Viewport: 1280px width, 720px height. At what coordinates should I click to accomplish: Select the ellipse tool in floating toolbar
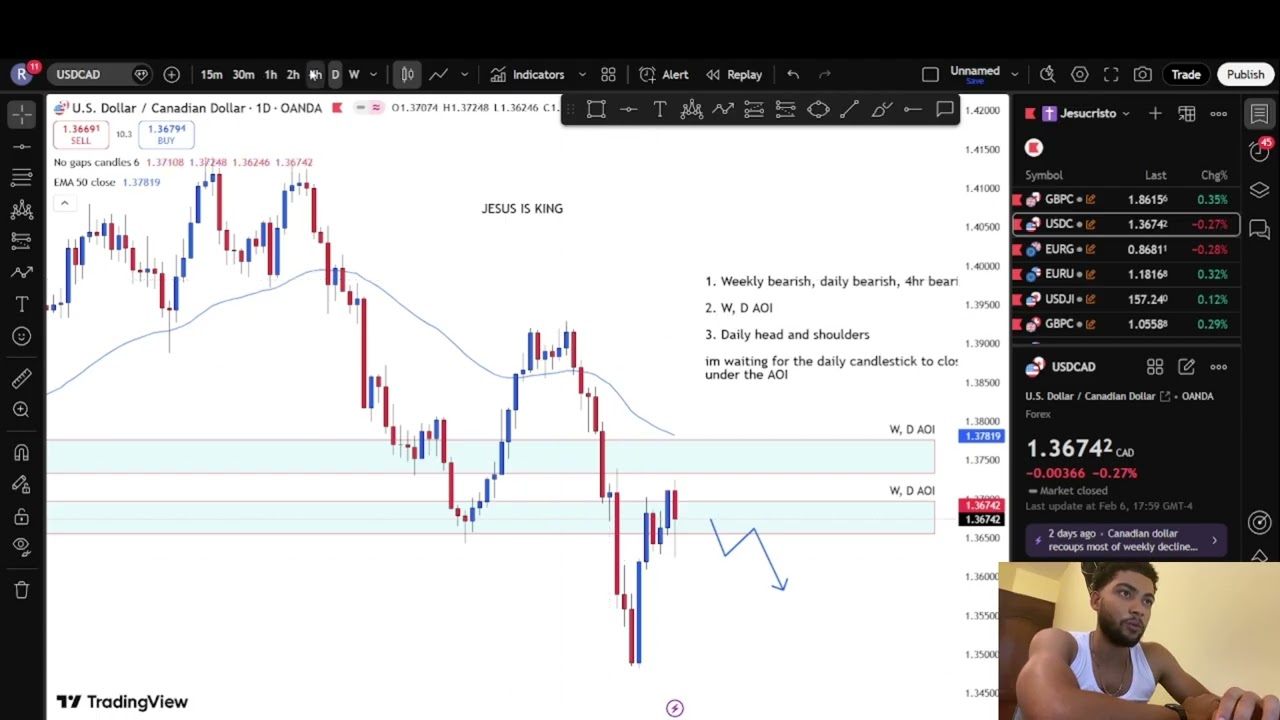click(x=818, y=109)
